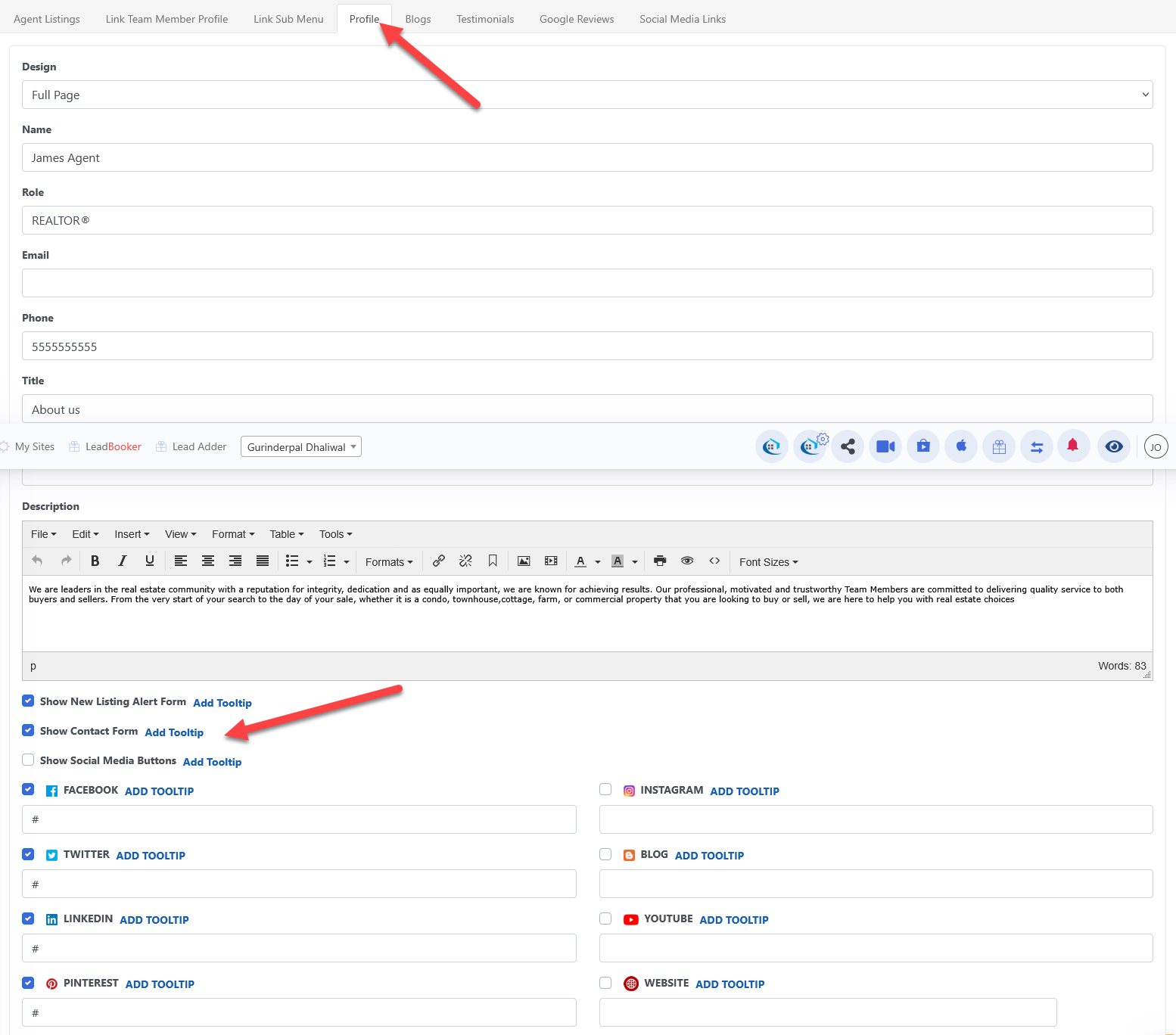1176x1035 pixels.
Task: Open source code view in the editor
Action: pos(714,561)
